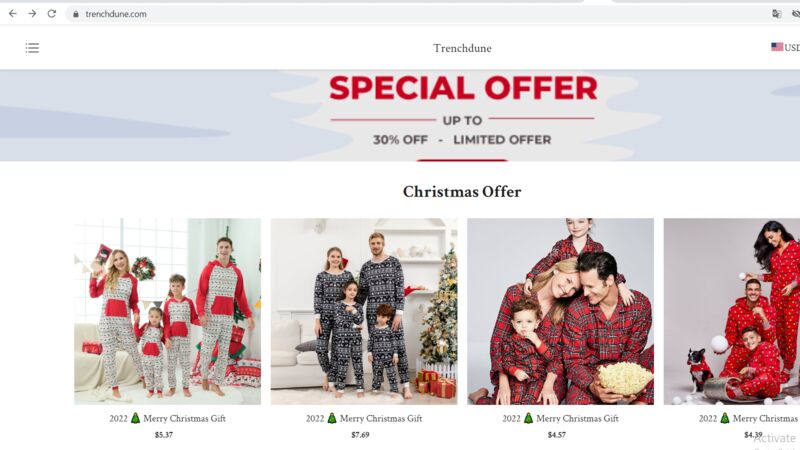Click the Special Offer banner
The image size is (800, 450).
coord(400,116)
